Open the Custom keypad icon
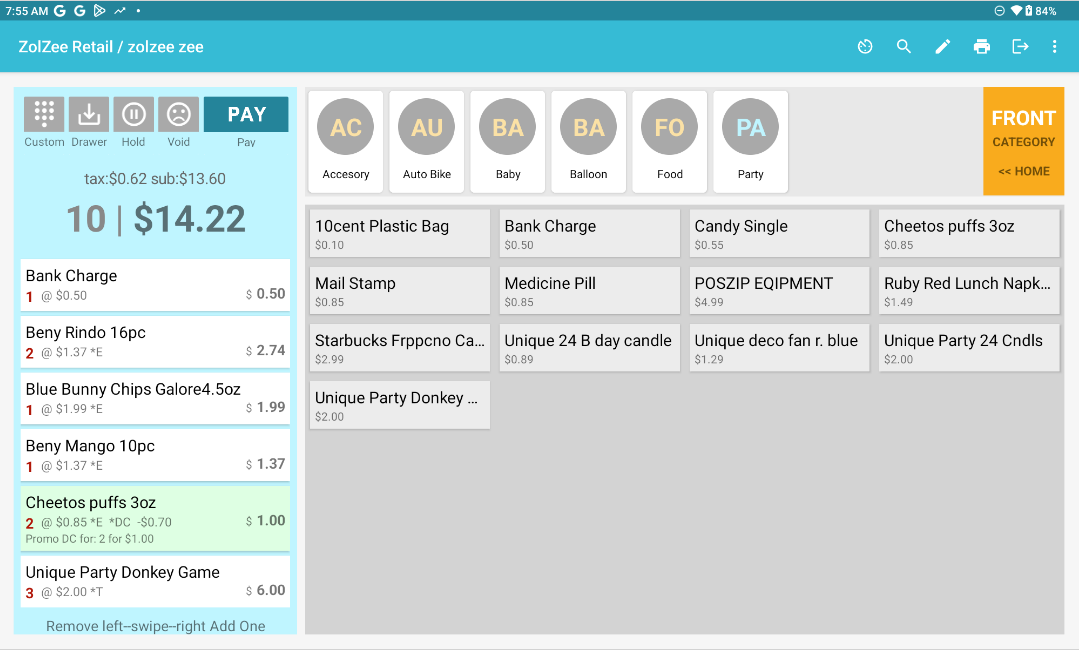This screenshot has height=650, width=1079. [x=44, y=114]
